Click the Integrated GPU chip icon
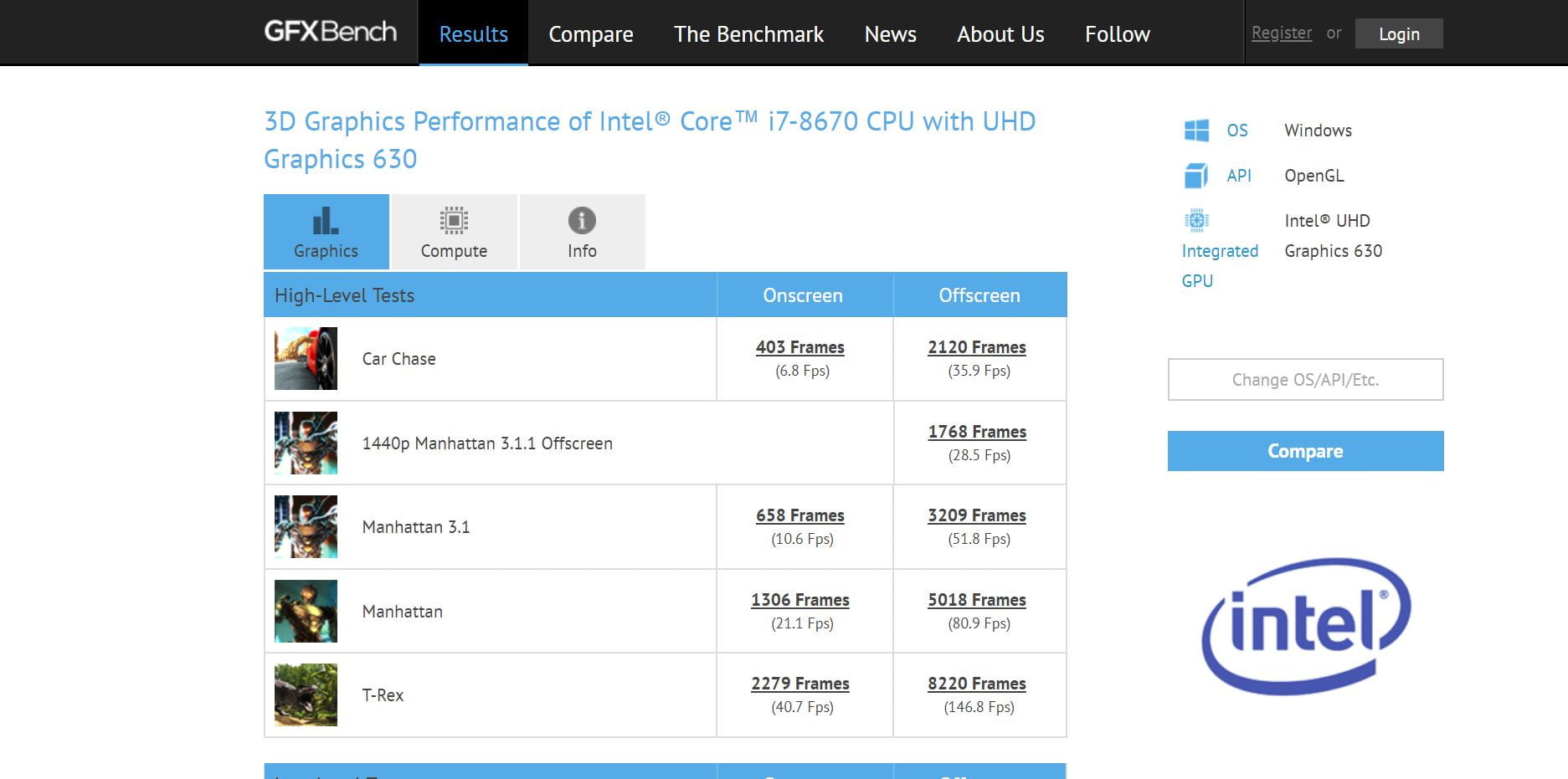Viewport: 1568px width, 779px height. click(x=1196, y=221)
